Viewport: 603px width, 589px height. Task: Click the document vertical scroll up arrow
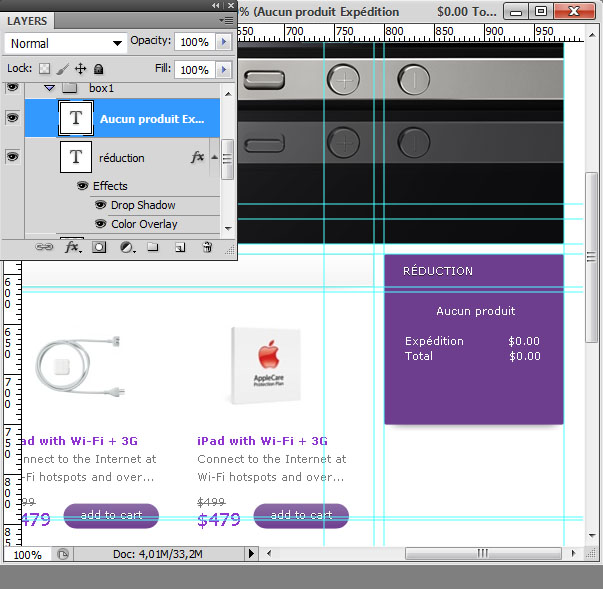pos(592,35)
